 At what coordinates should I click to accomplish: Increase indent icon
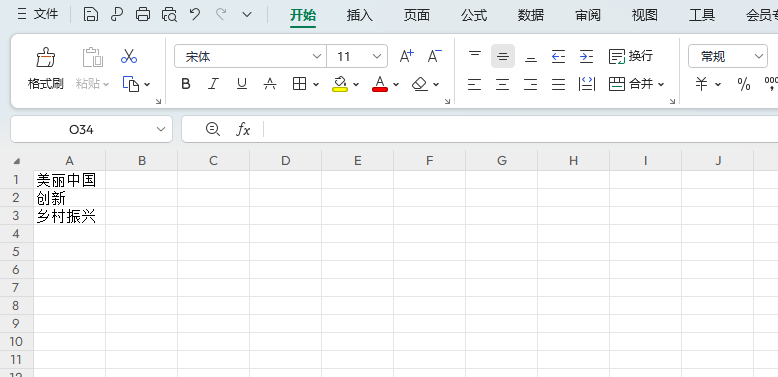(x=586, y=57)
